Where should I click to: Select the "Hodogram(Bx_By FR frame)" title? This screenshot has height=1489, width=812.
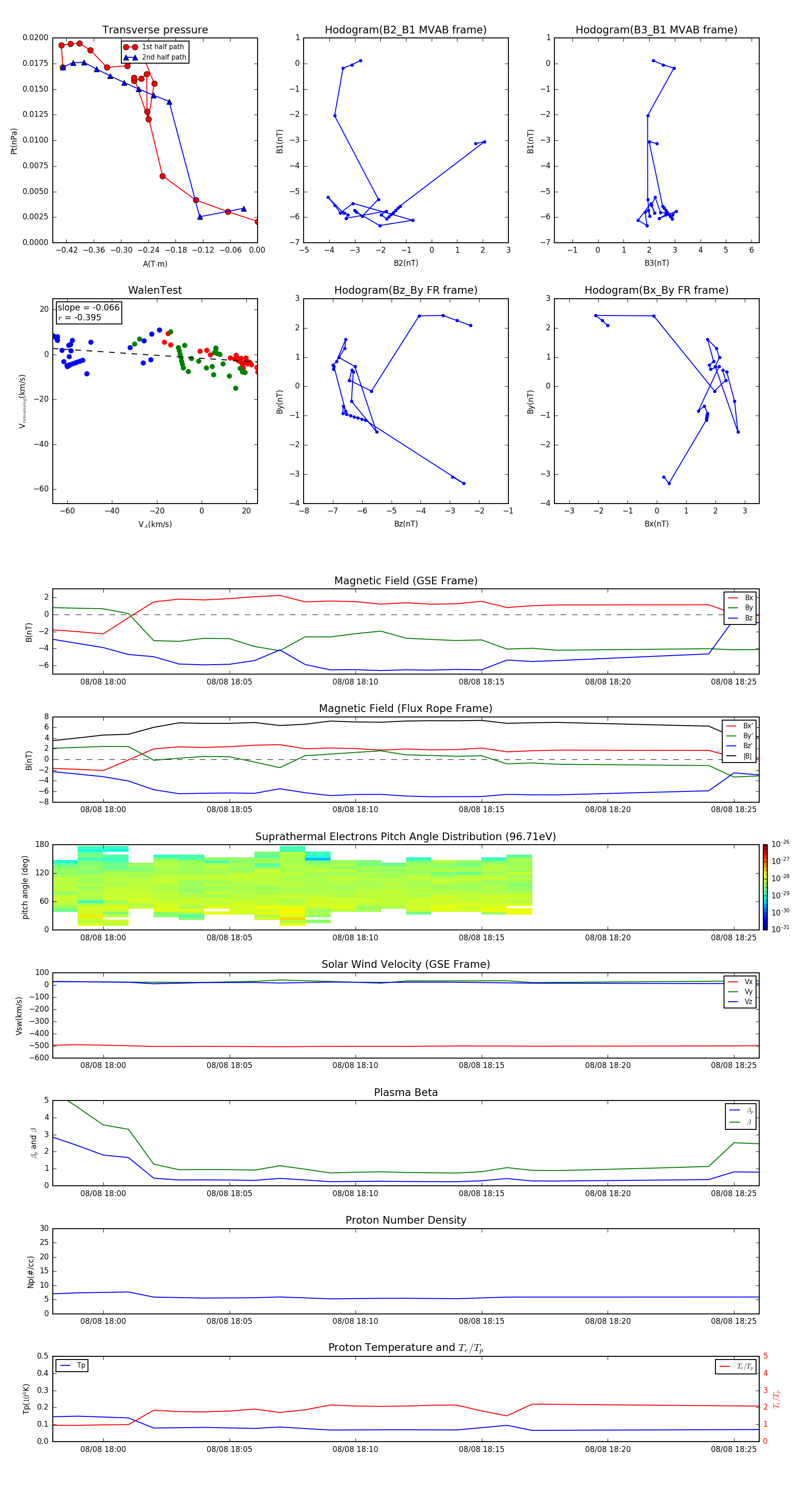[656, 290]
